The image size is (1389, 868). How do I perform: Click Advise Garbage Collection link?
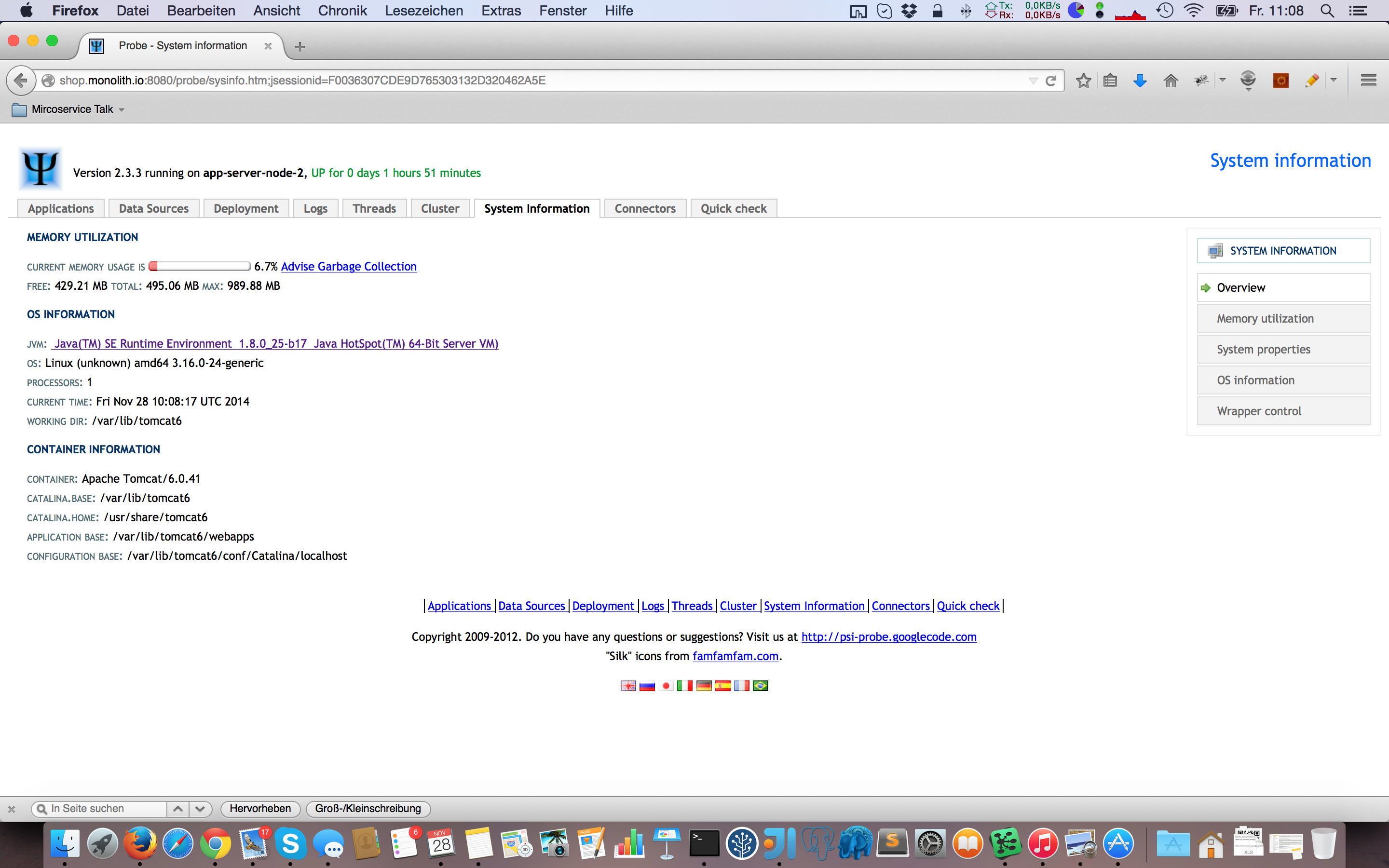(x=348, y=266)
